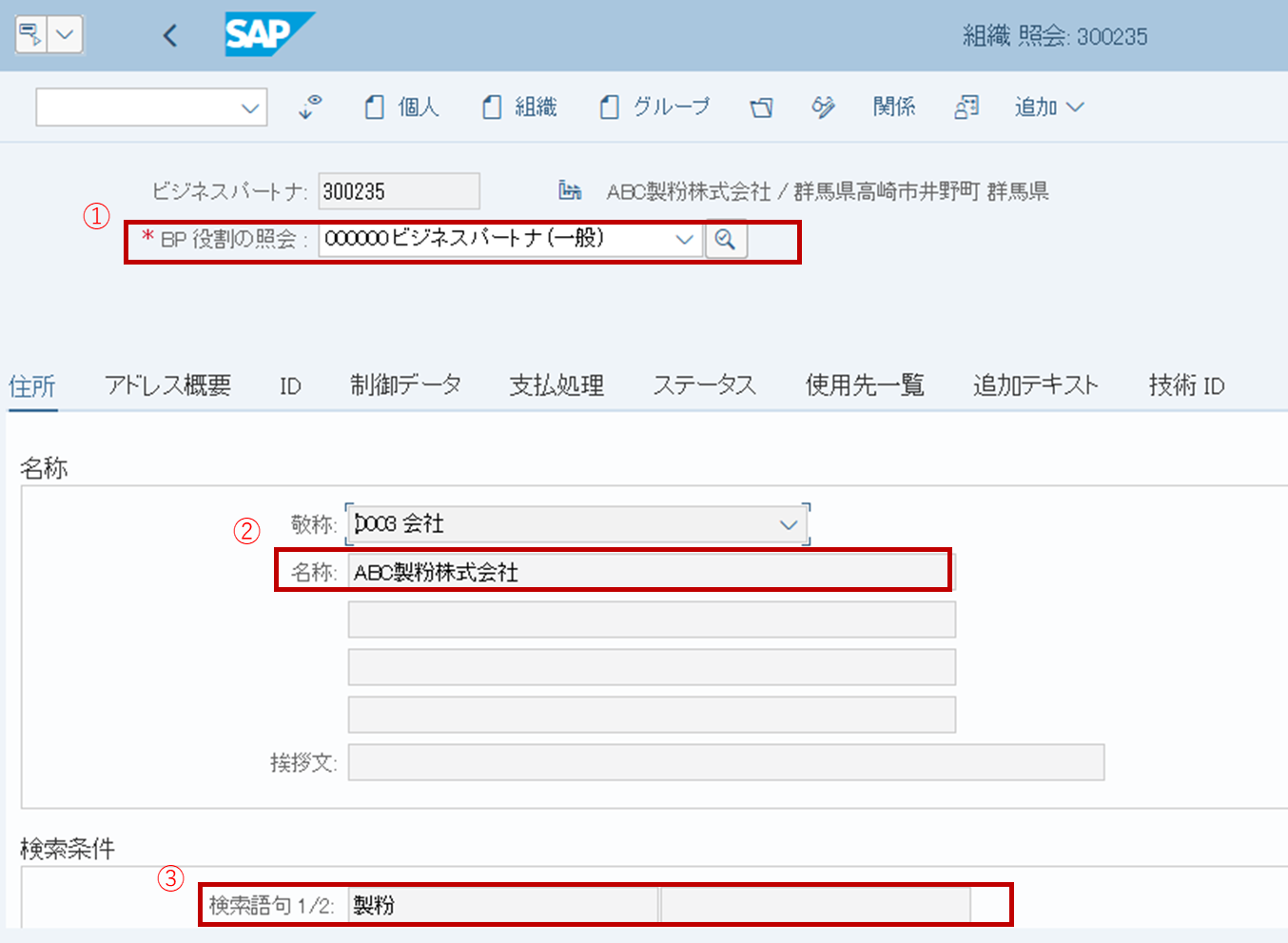The width and height of the screenshot is (1288, 943).
Task: Switch to the 制御データ tab
Action: point(405,384)
